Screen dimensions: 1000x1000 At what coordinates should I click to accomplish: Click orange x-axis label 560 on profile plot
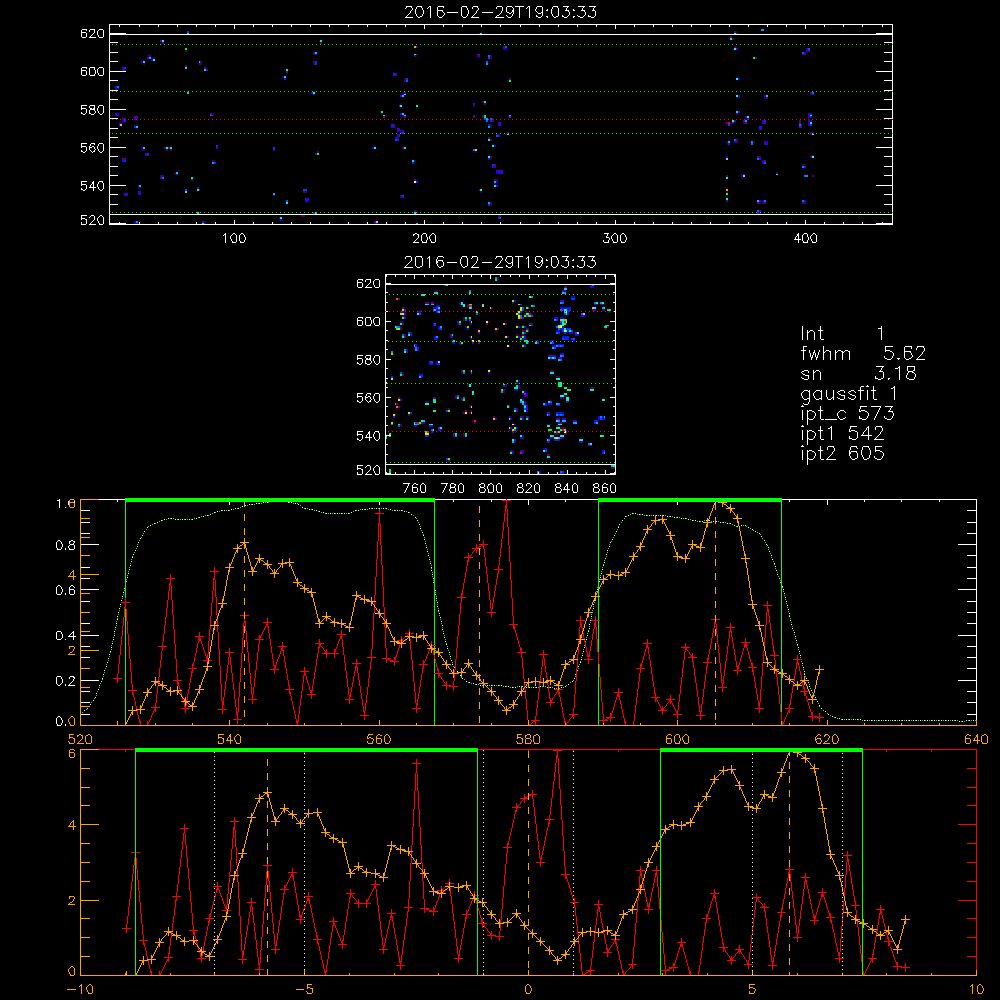[379, 740]
